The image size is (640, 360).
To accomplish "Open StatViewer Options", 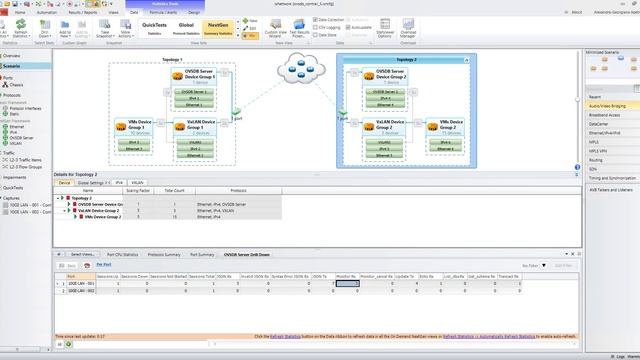I will [x=385, y=28].
